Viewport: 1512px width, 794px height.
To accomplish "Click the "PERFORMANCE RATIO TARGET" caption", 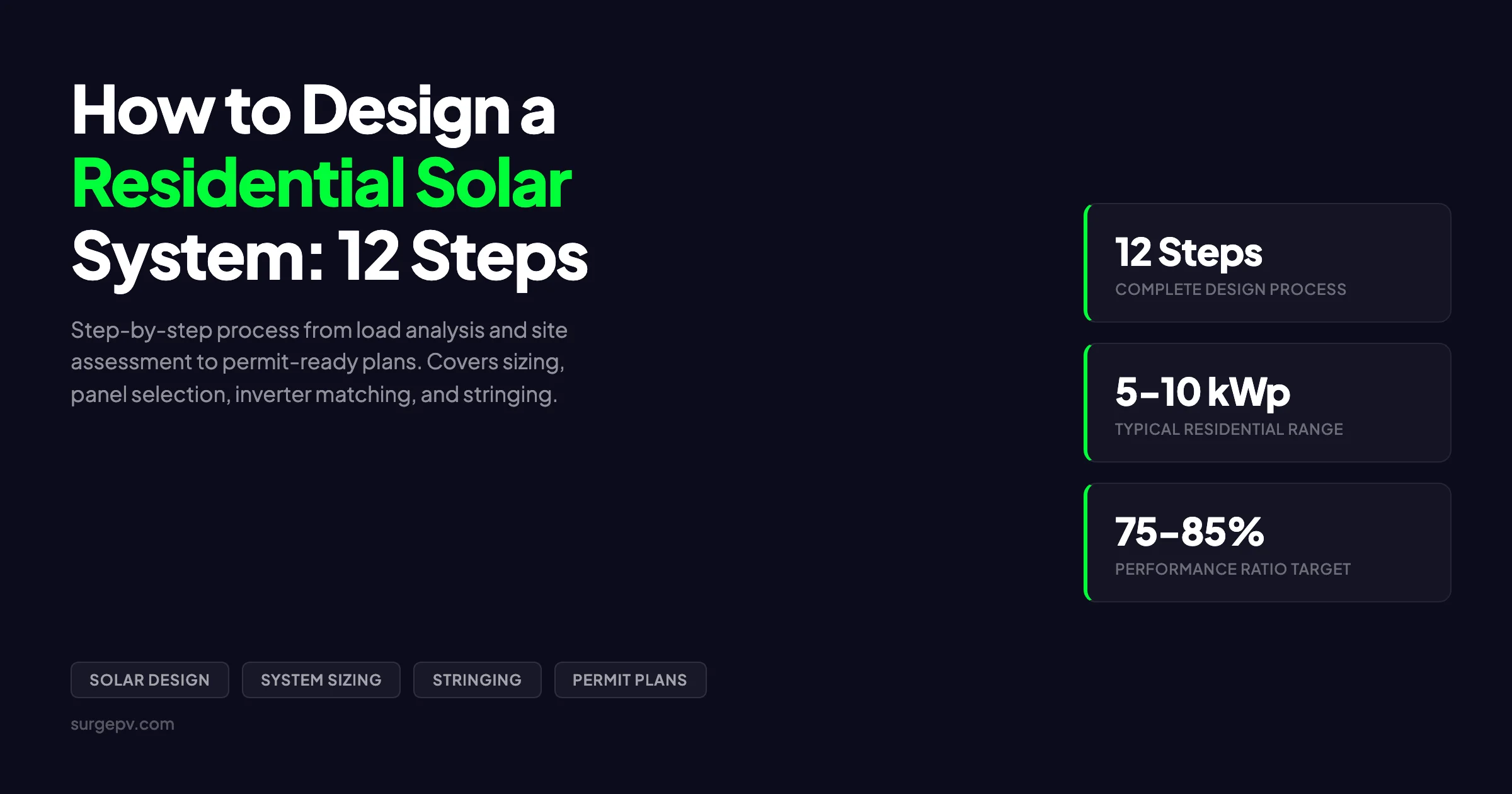I will (x=1232, y=569).
